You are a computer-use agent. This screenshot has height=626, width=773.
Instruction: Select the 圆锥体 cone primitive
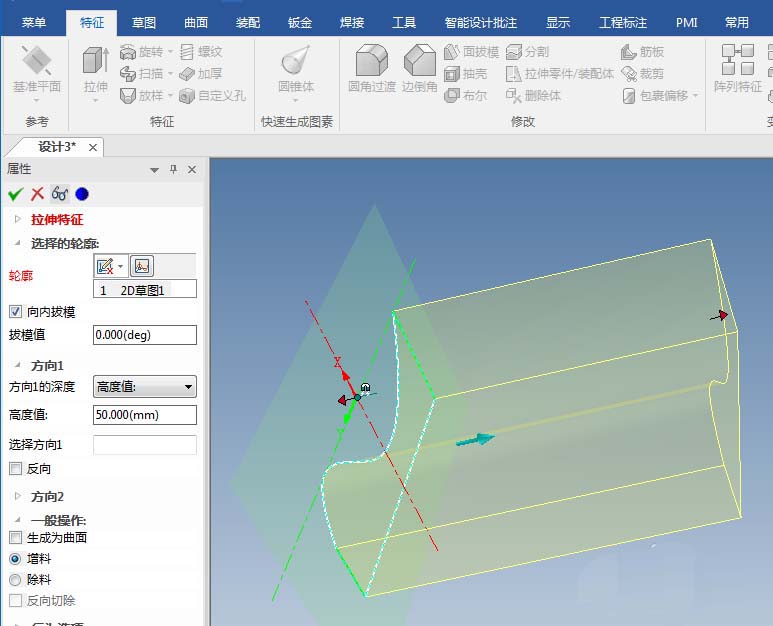pos(296,68)
